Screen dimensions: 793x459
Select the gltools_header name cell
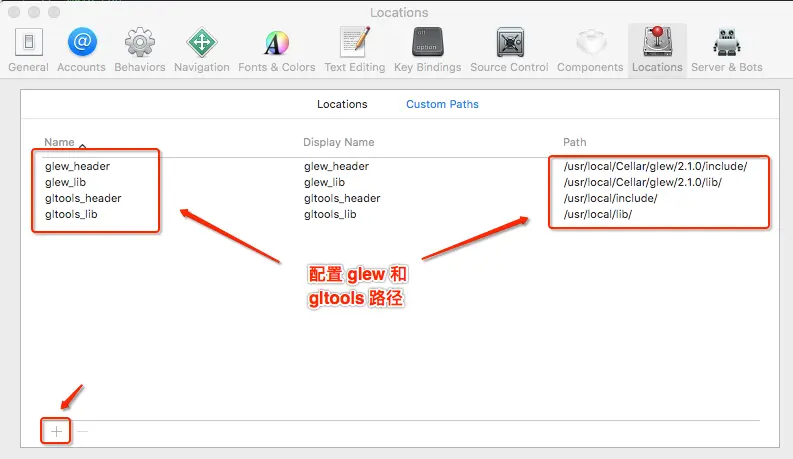click(83, 198)
